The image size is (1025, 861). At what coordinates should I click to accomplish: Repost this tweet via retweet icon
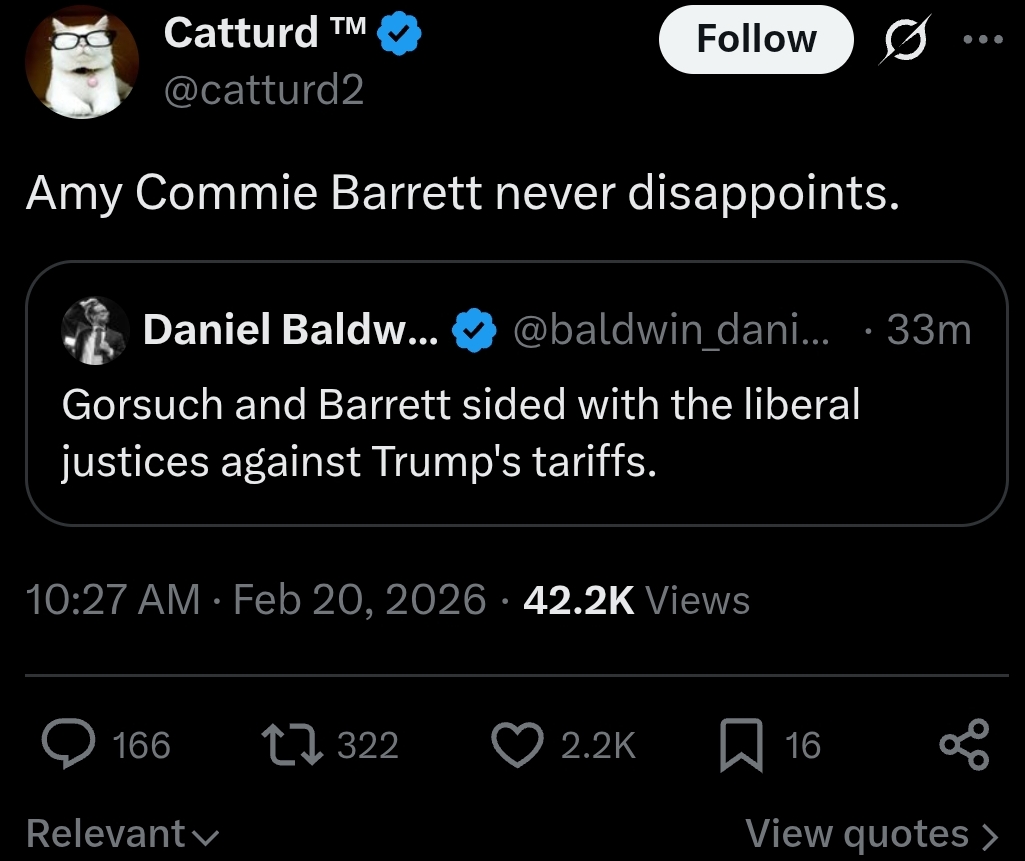(290, 745)
